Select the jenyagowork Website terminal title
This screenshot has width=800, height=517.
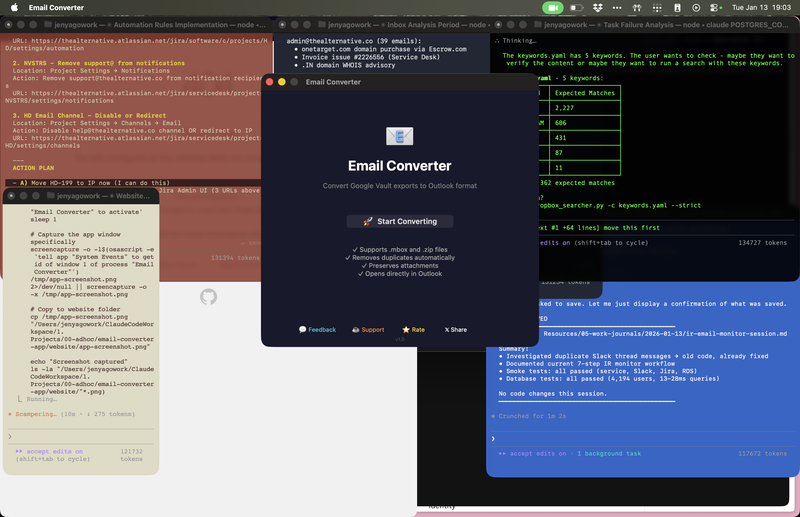coord(103,195)
